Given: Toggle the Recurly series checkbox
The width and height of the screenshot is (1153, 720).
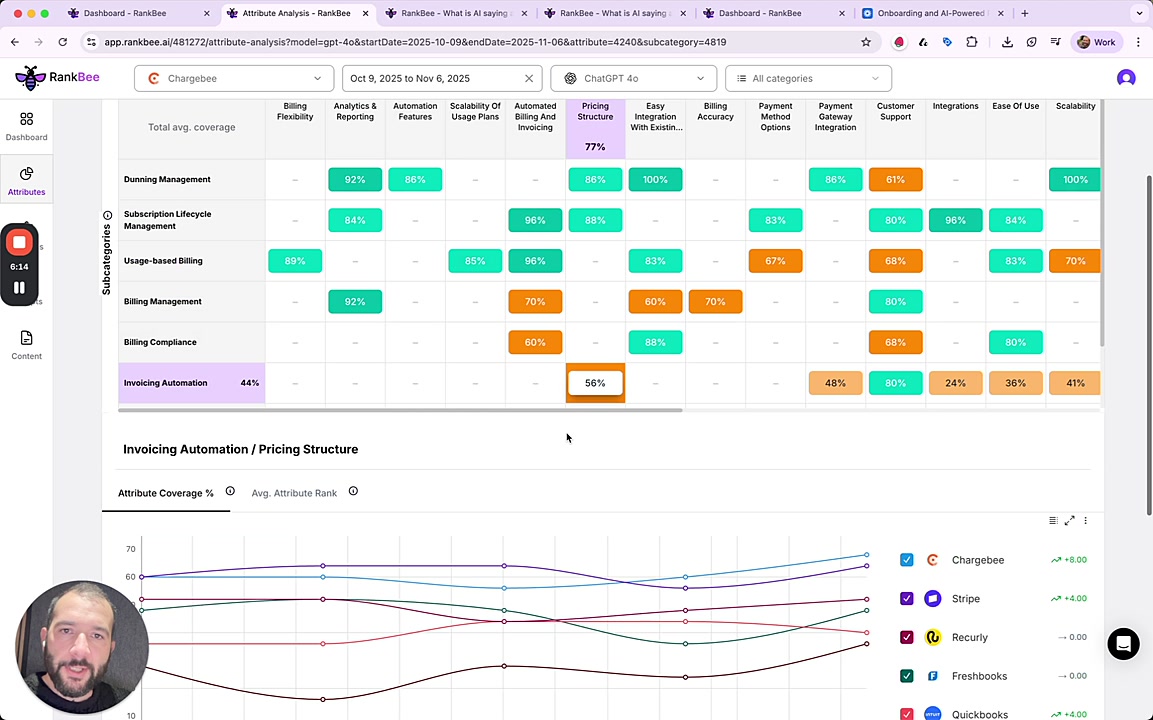Looking at the screenshot, I should [x=906, y=637].
